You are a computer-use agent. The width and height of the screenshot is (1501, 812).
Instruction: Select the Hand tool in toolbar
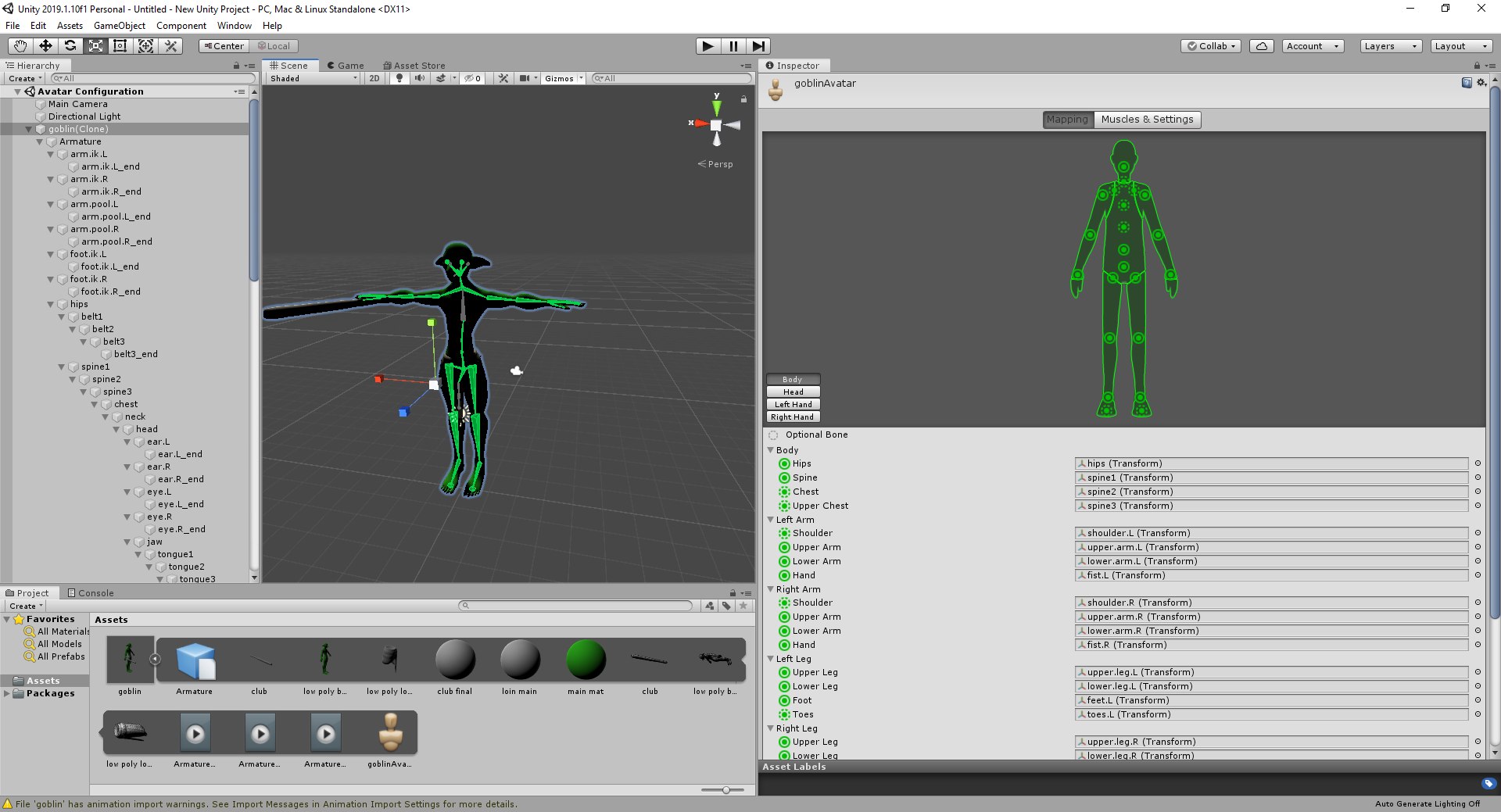tap(20, 46)
